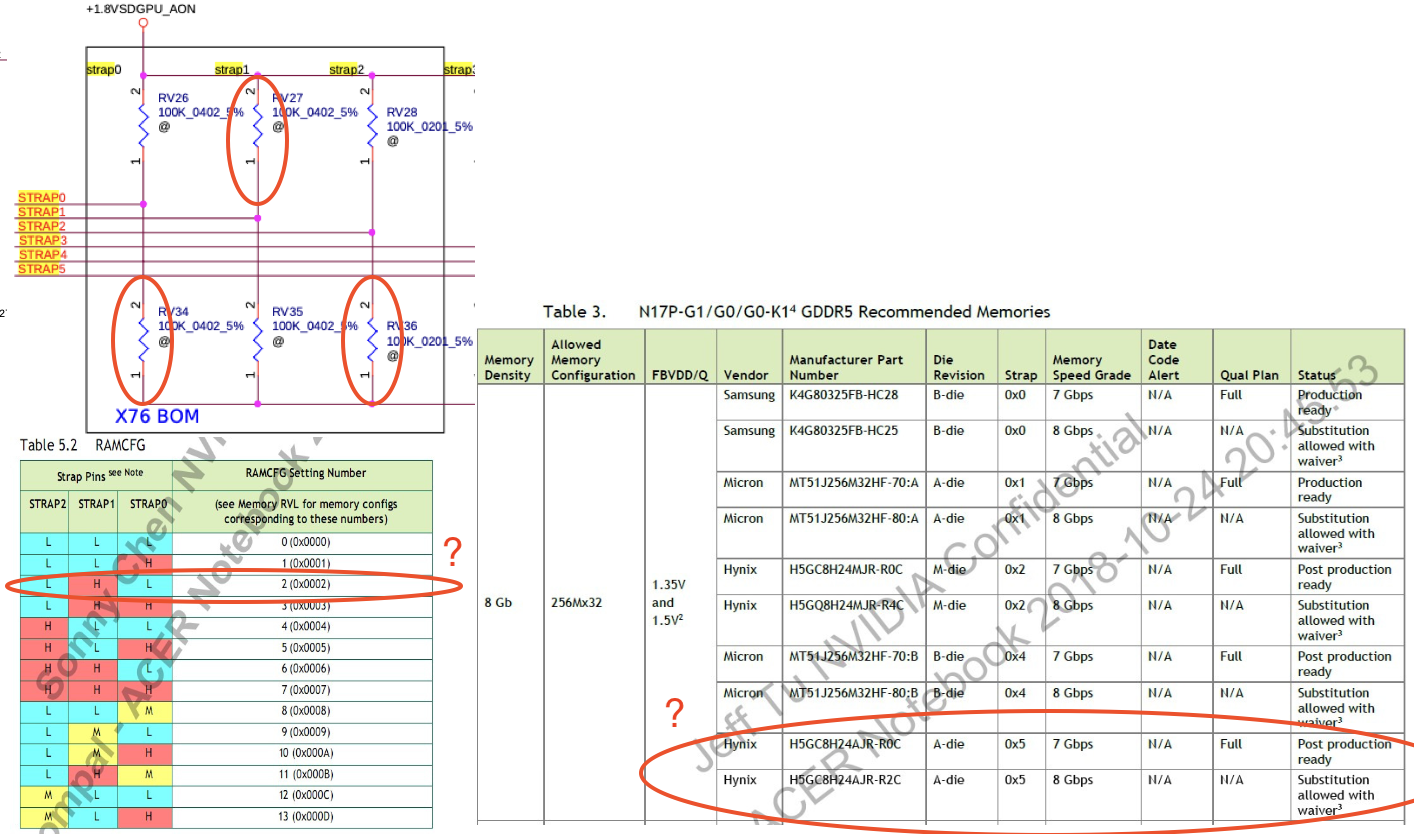Click the STRAP1 net label on the schematic
The height and width of the screenshot is (834, 1414).
(x=41, y=212)
